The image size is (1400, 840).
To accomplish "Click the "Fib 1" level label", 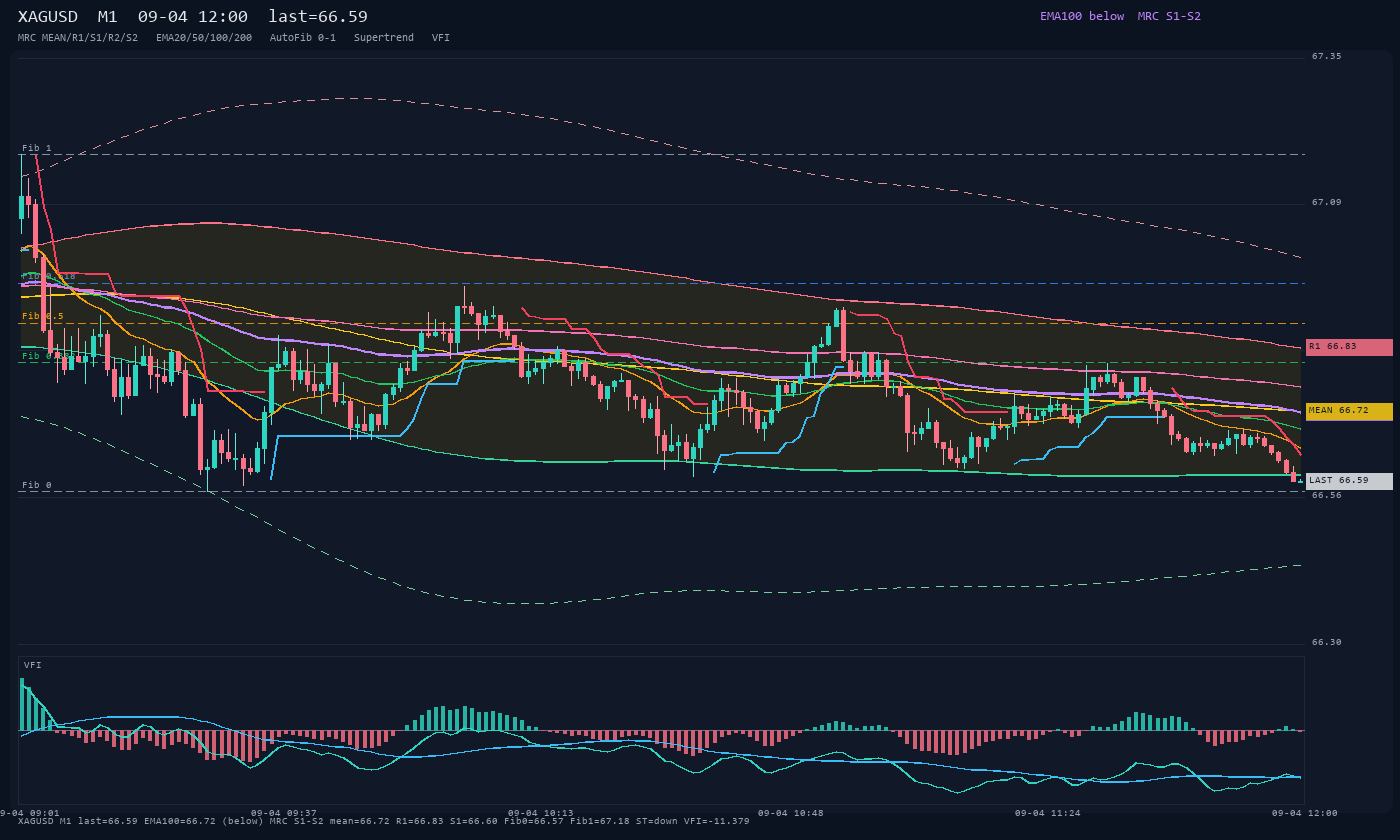I will [37, 148].
